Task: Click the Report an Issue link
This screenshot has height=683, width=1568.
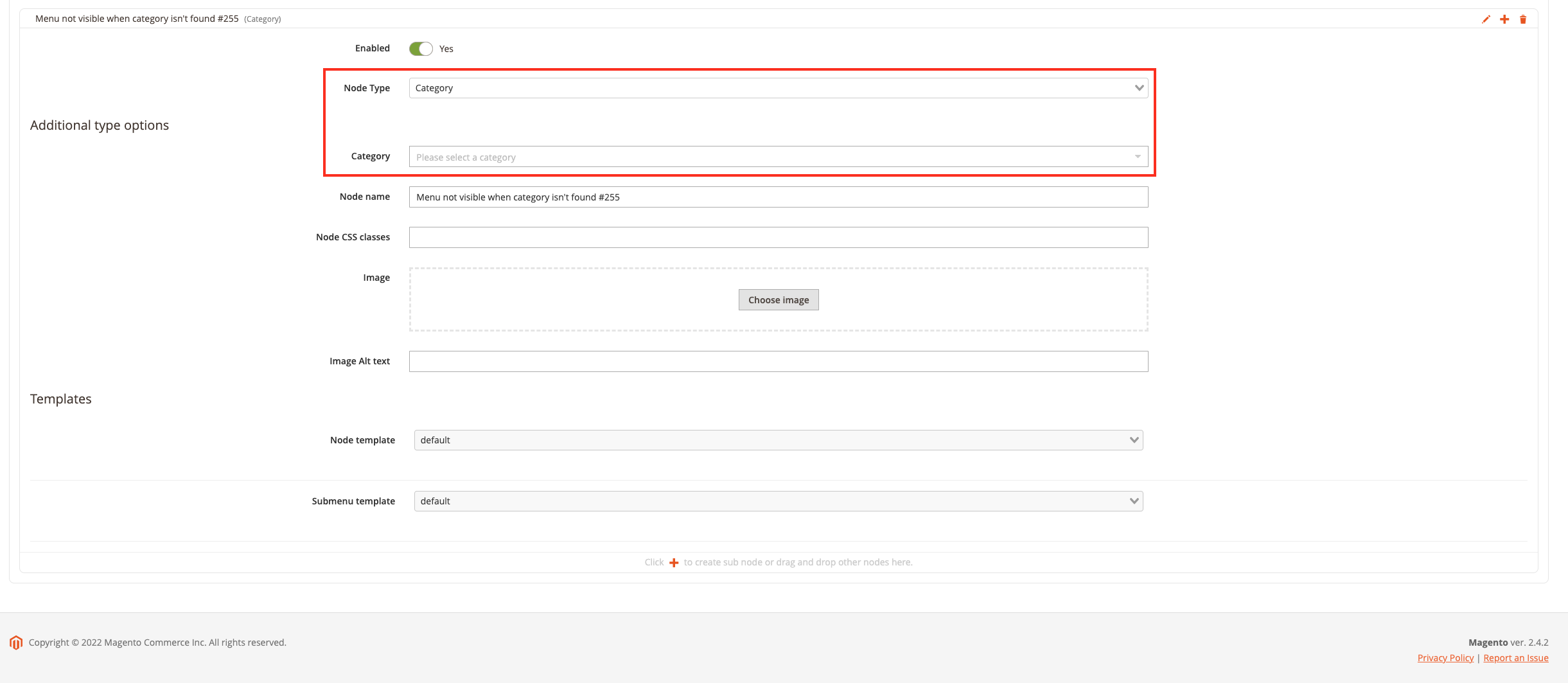Action: 1516,657
